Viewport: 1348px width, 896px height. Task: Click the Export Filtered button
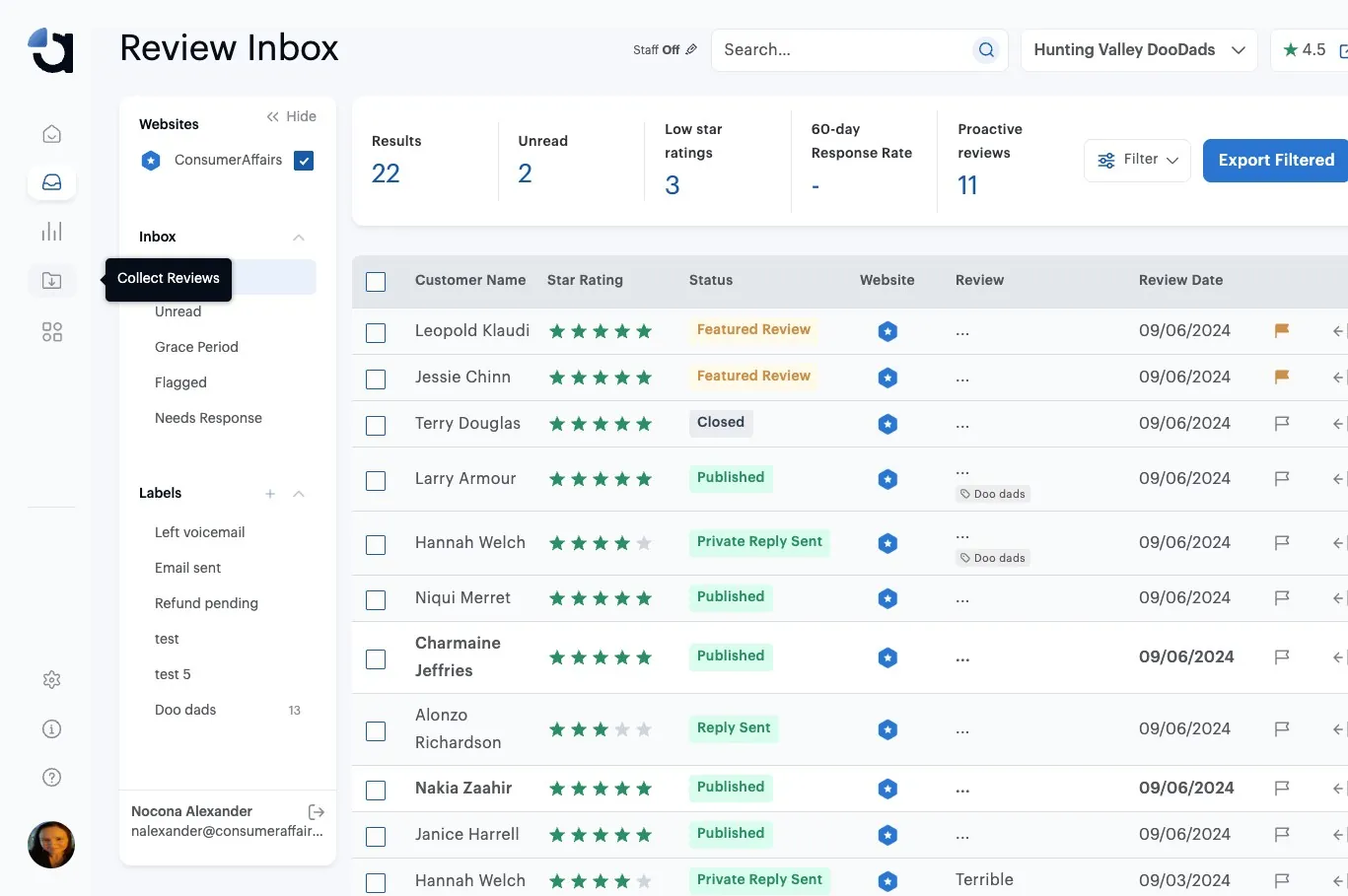[x=1276, y=160]
